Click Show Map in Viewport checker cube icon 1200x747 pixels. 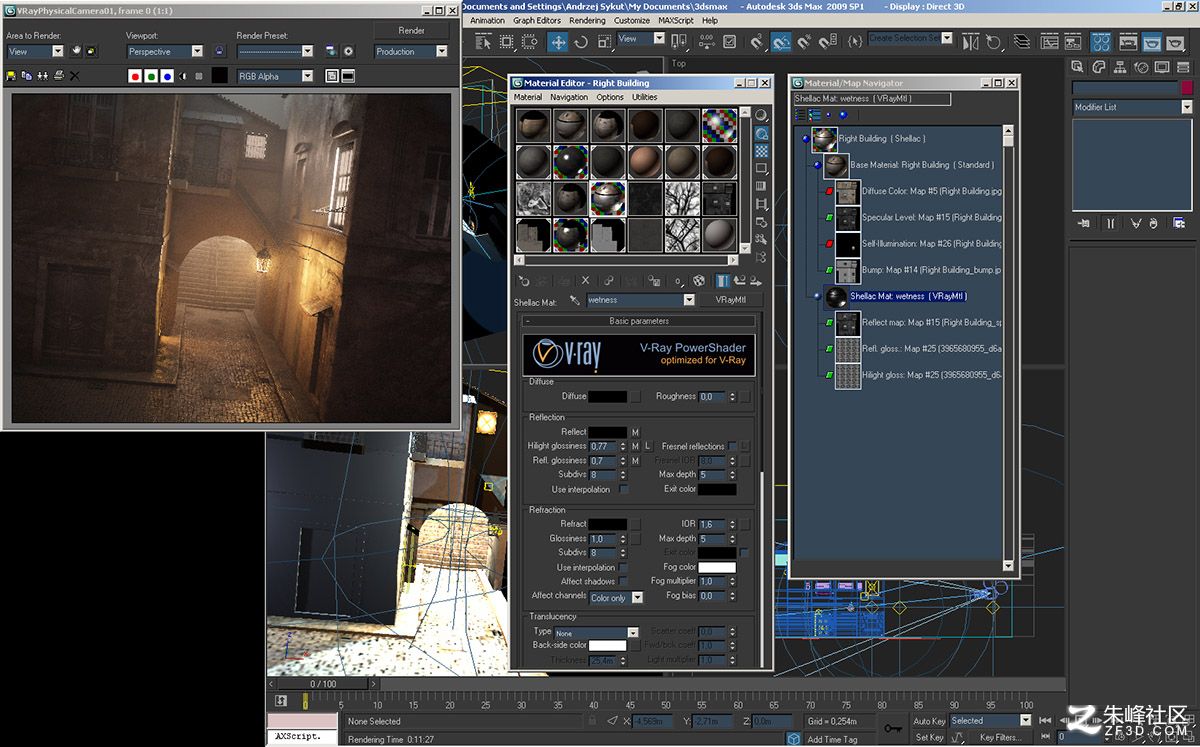click(x=699, y=281)
